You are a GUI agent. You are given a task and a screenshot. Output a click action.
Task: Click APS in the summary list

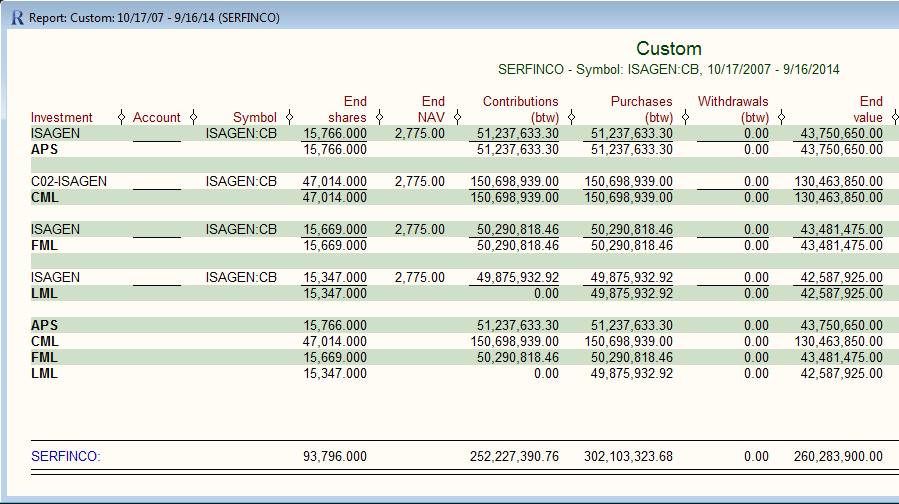click(x=44, y=325)
